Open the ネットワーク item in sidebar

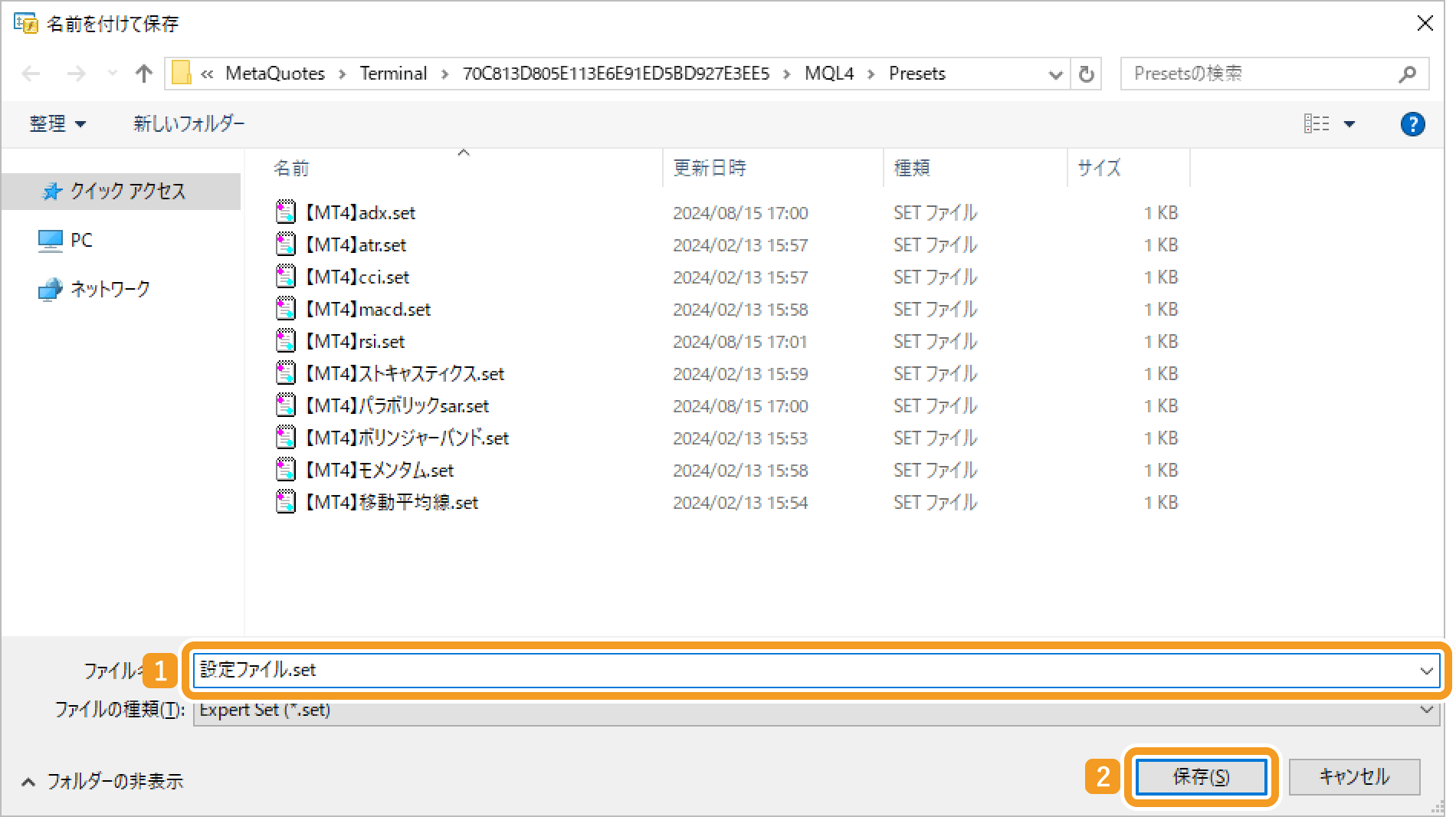pos(110,289)
